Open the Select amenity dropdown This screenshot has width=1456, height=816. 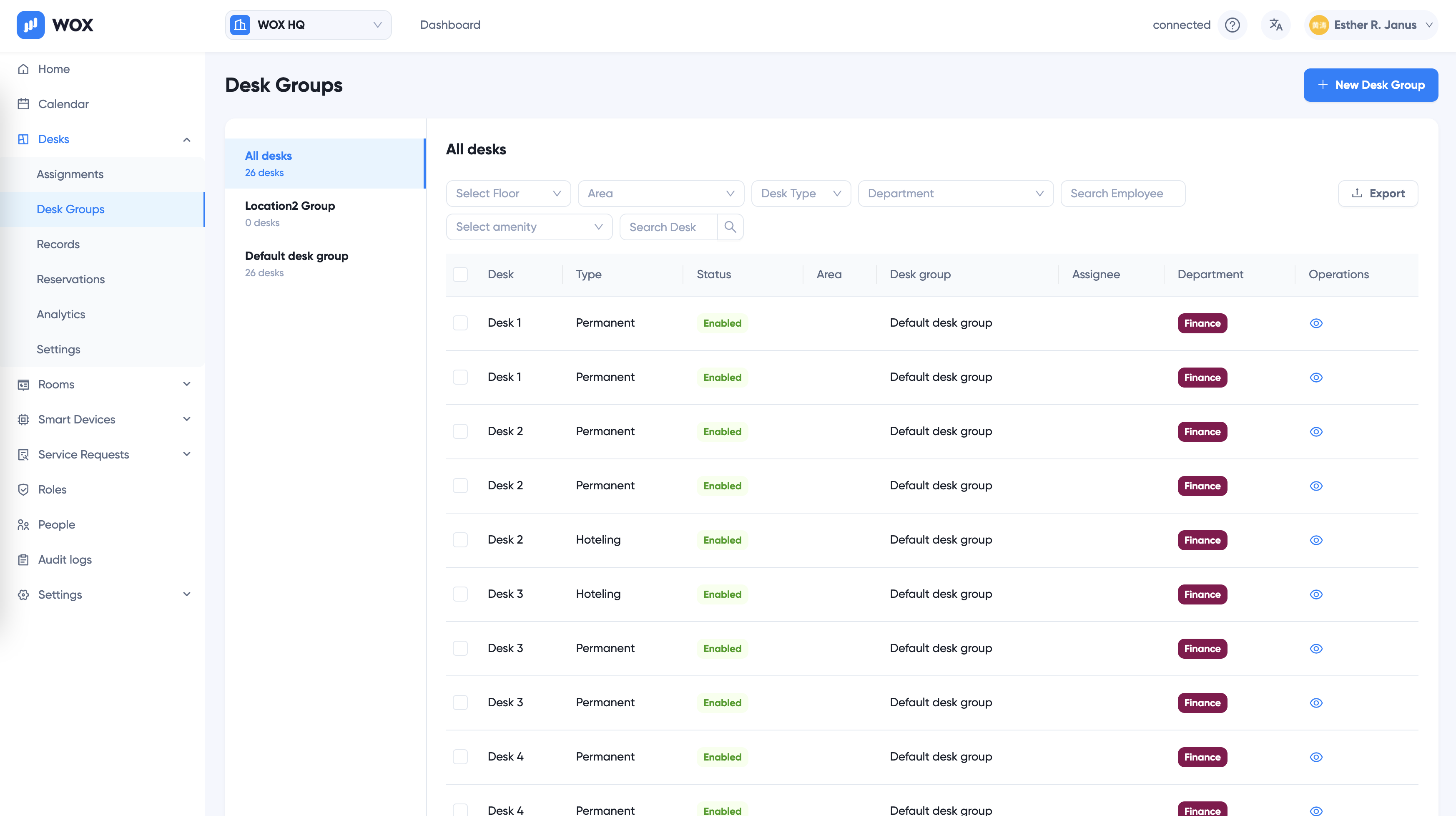(529, 227)
